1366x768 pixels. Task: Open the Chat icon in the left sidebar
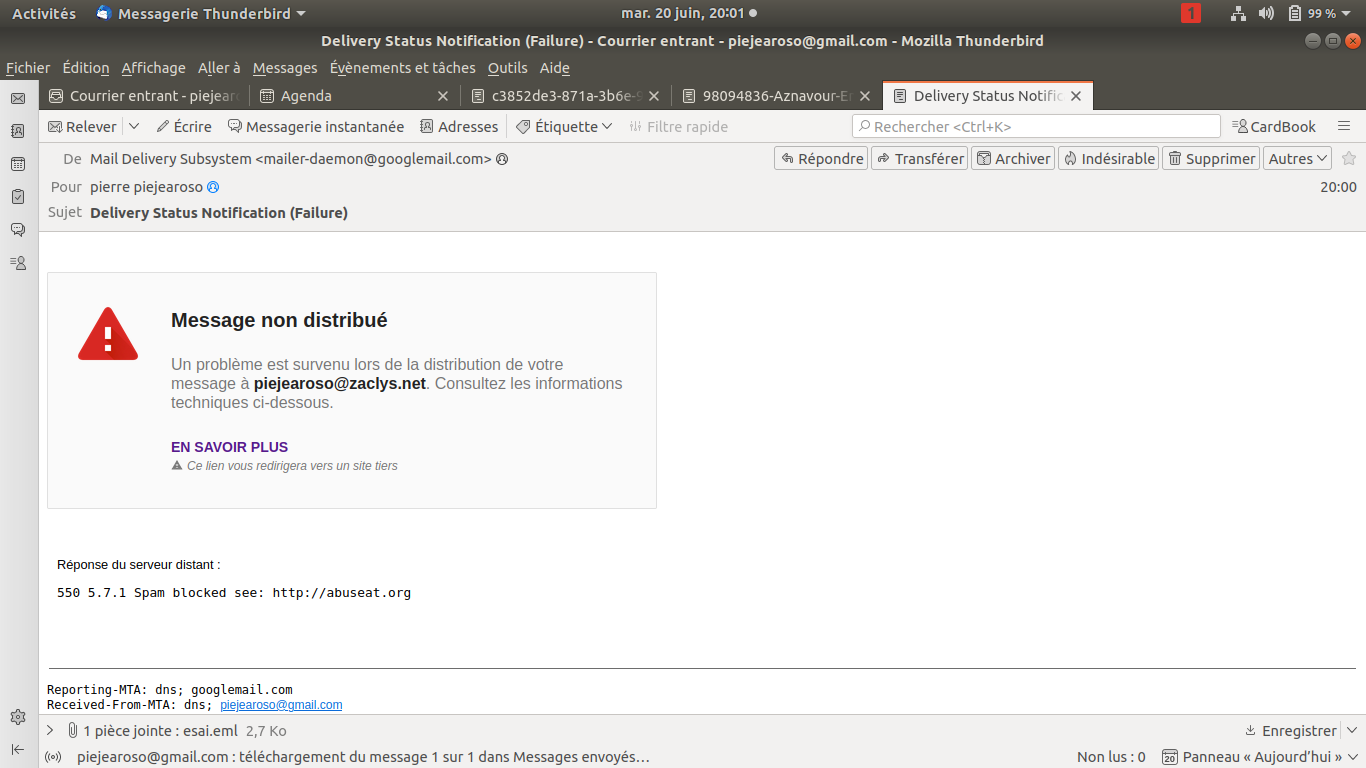(x=18, y=230)
